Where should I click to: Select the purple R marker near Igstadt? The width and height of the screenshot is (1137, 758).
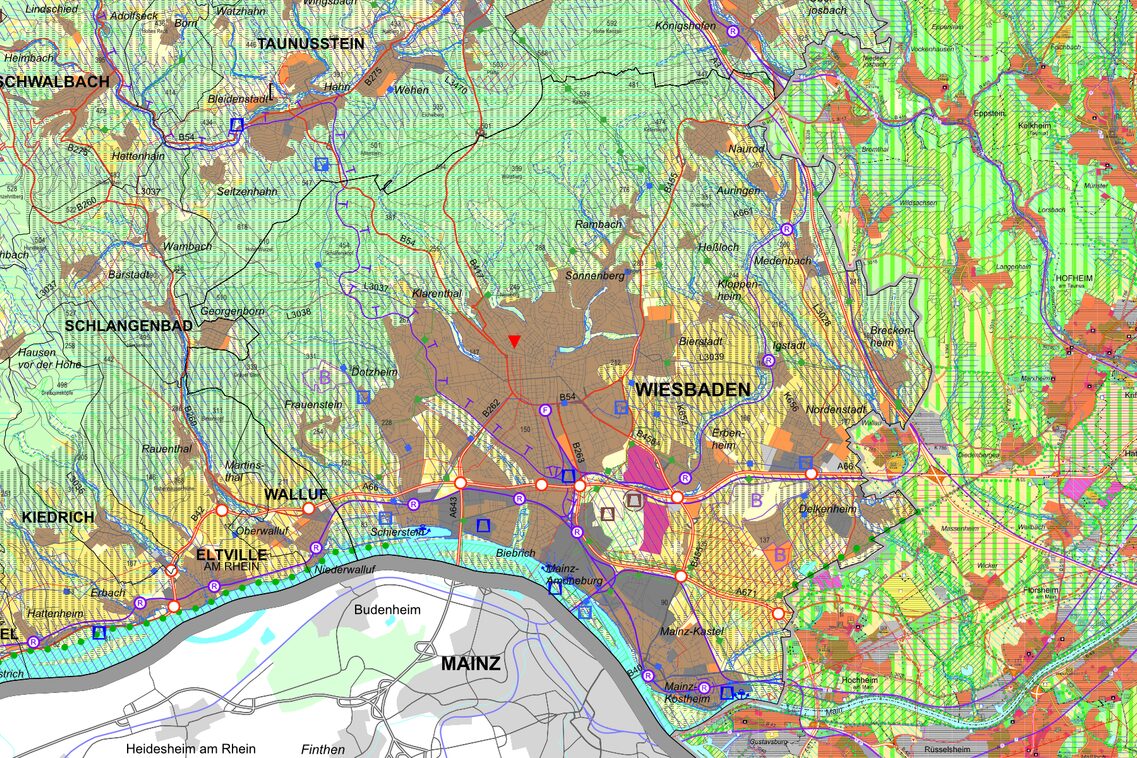point(768,360)
